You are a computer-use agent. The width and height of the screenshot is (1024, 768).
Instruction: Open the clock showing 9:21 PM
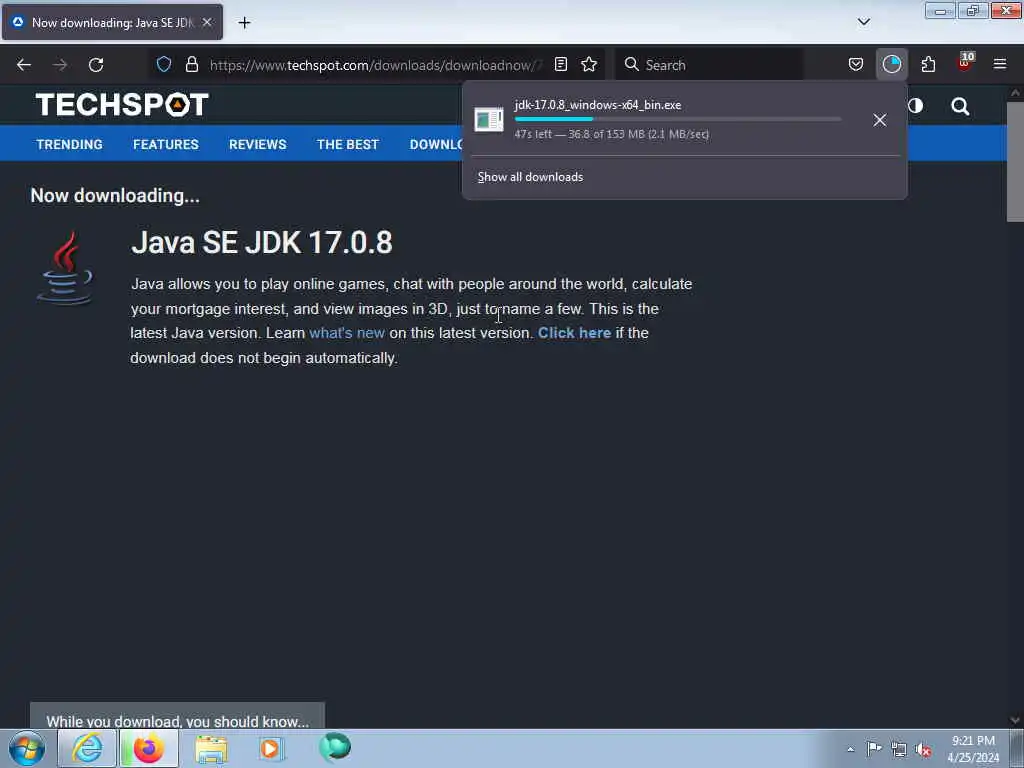973,749
